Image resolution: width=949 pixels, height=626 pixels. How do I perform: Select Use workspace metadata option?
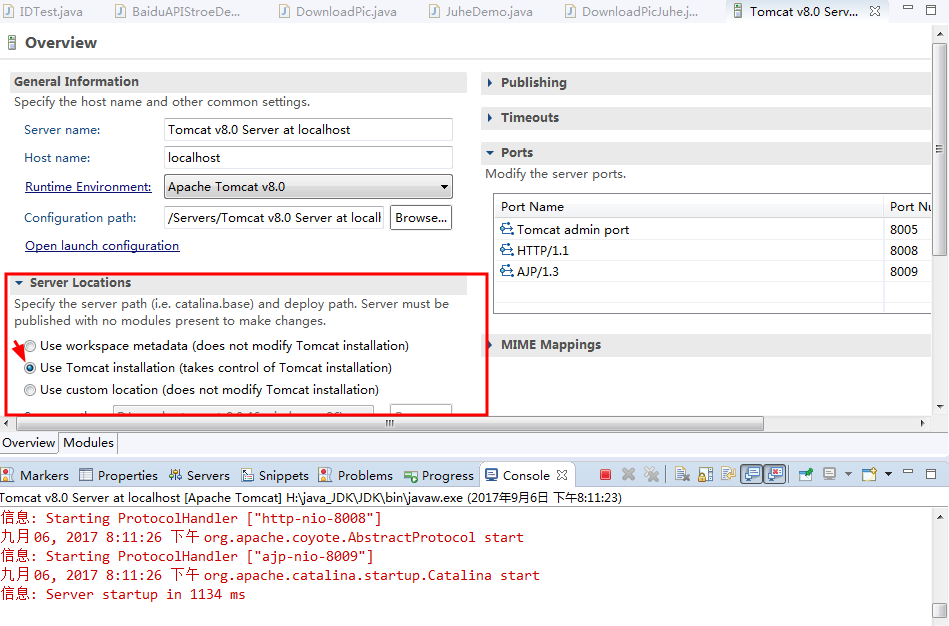[30, 346]
